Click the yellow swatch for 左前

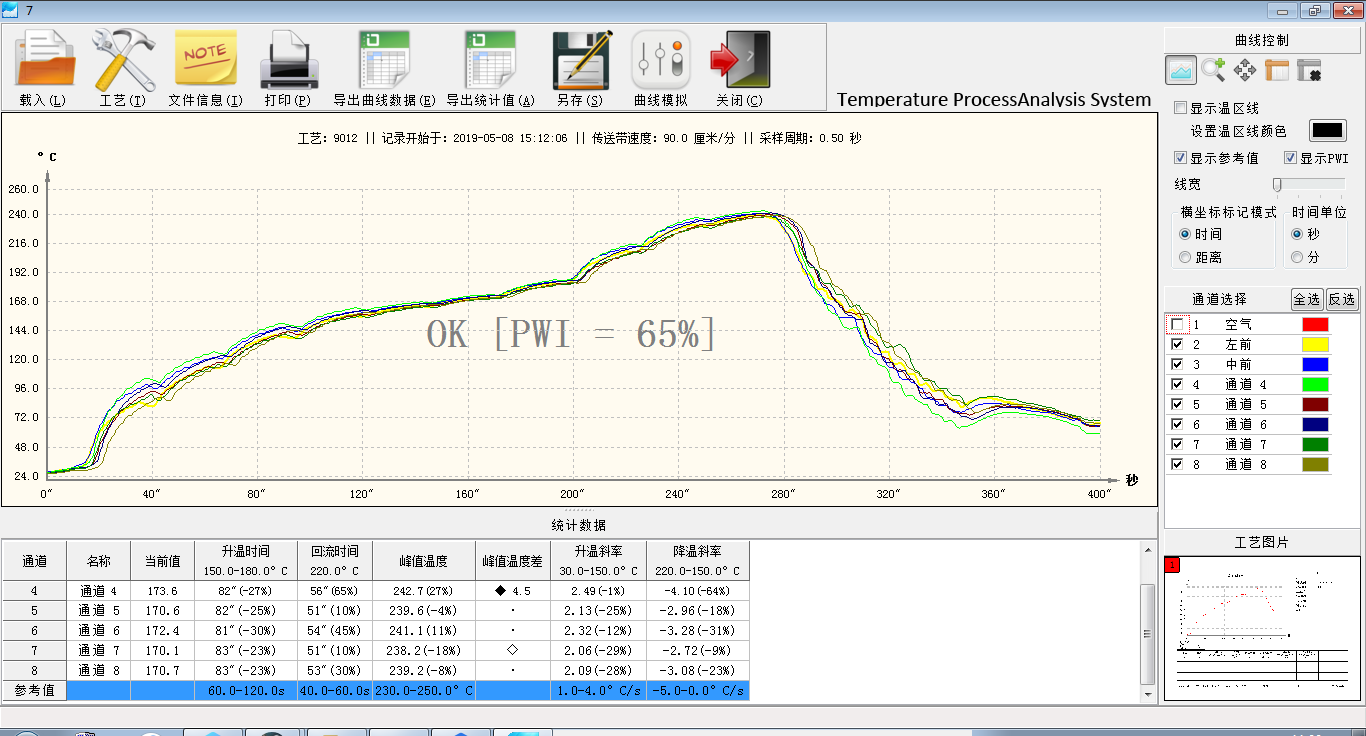pos(1315,344)
